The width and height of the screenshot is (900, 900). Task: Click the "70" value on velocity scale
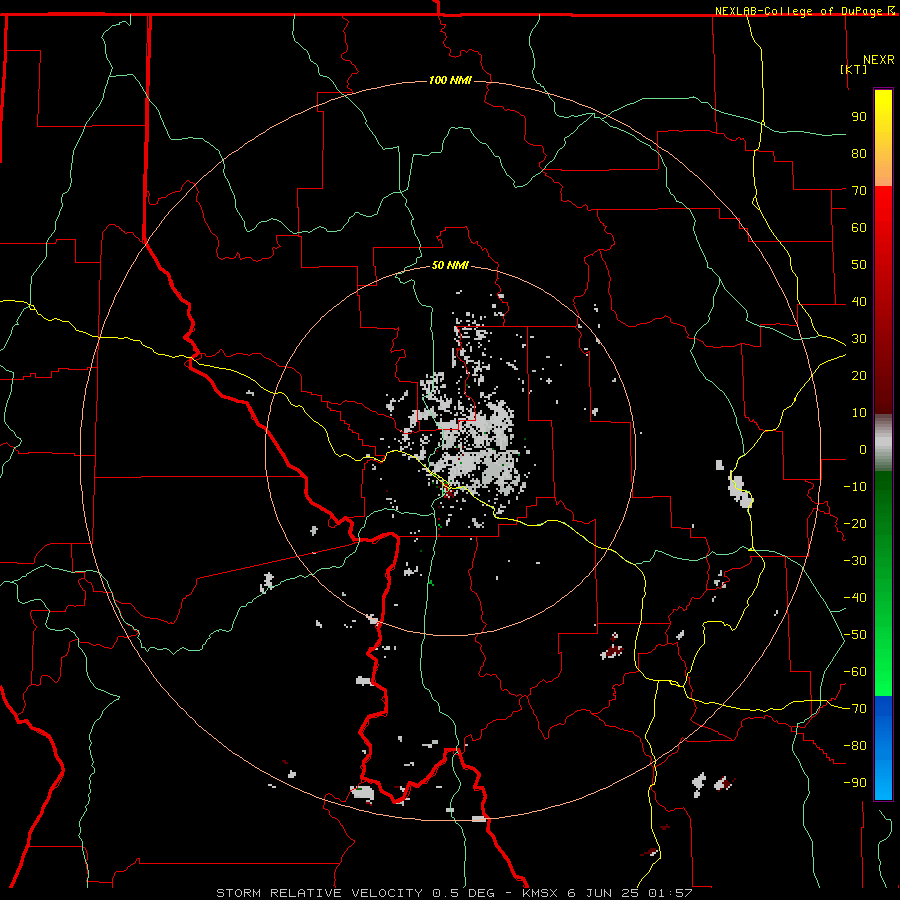point(859,191)
